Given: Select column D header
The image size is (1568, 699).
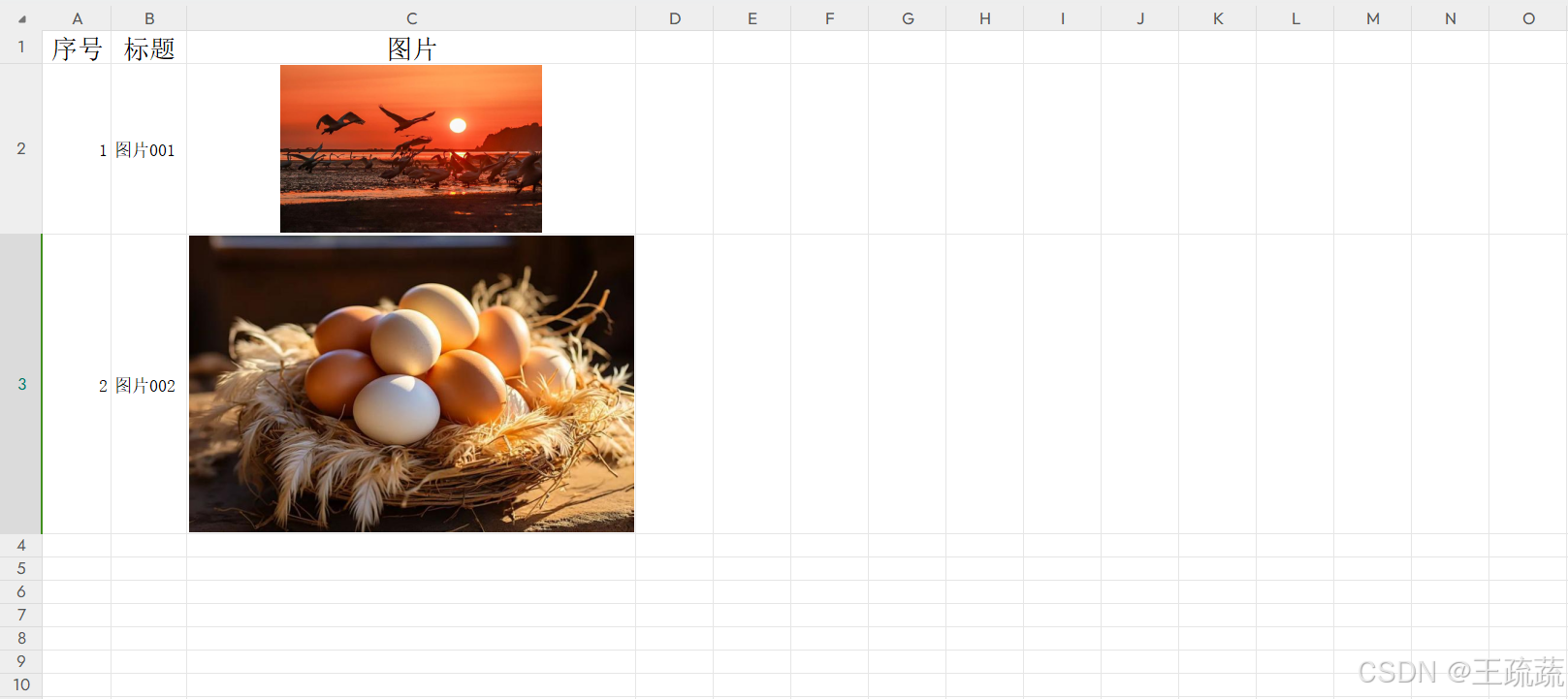Looking at the screenshot, I should (x=674, y=18).
